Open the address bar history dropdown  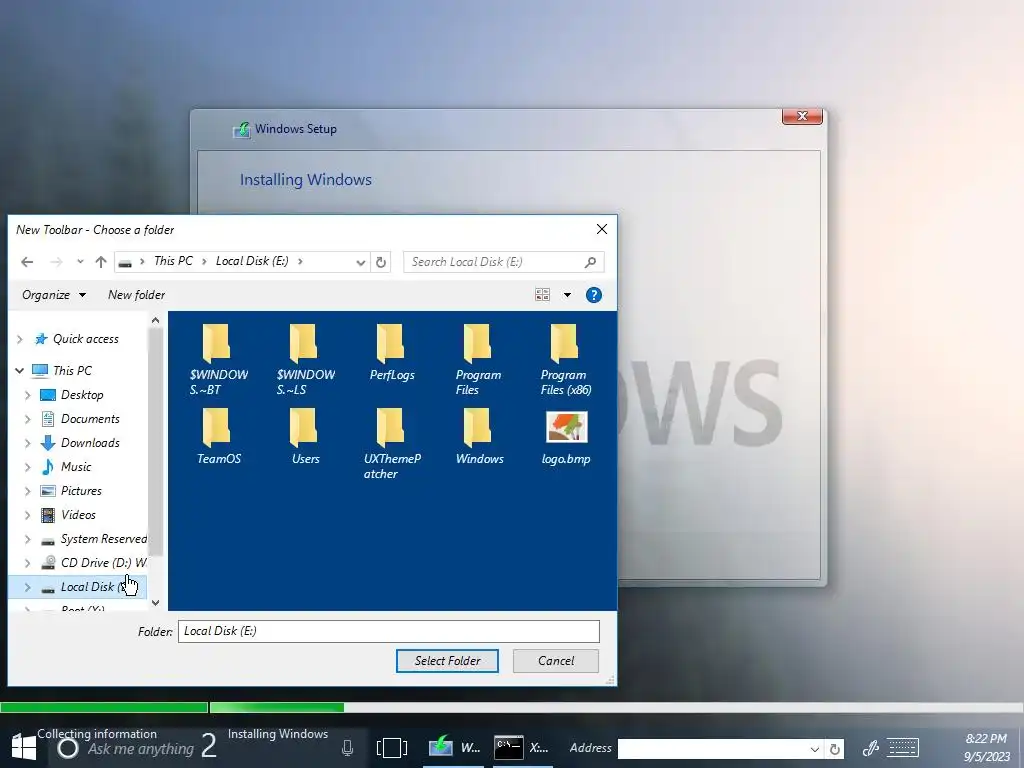click(x=360, y=262)
